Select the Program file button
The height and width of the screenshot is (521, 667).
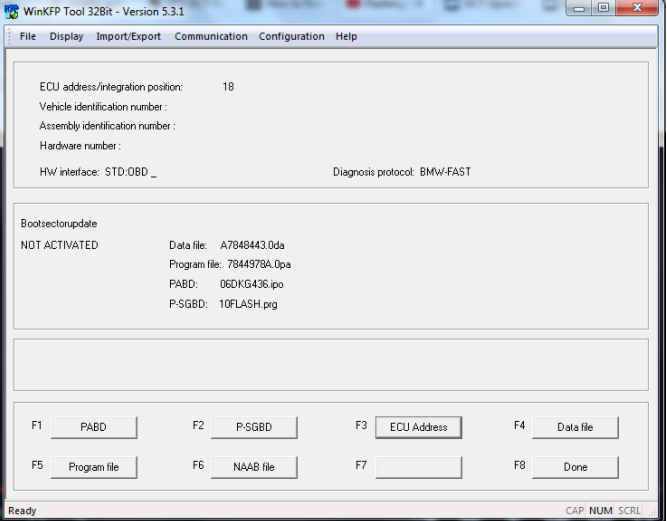pyautogui.click(x=94, y=467)
